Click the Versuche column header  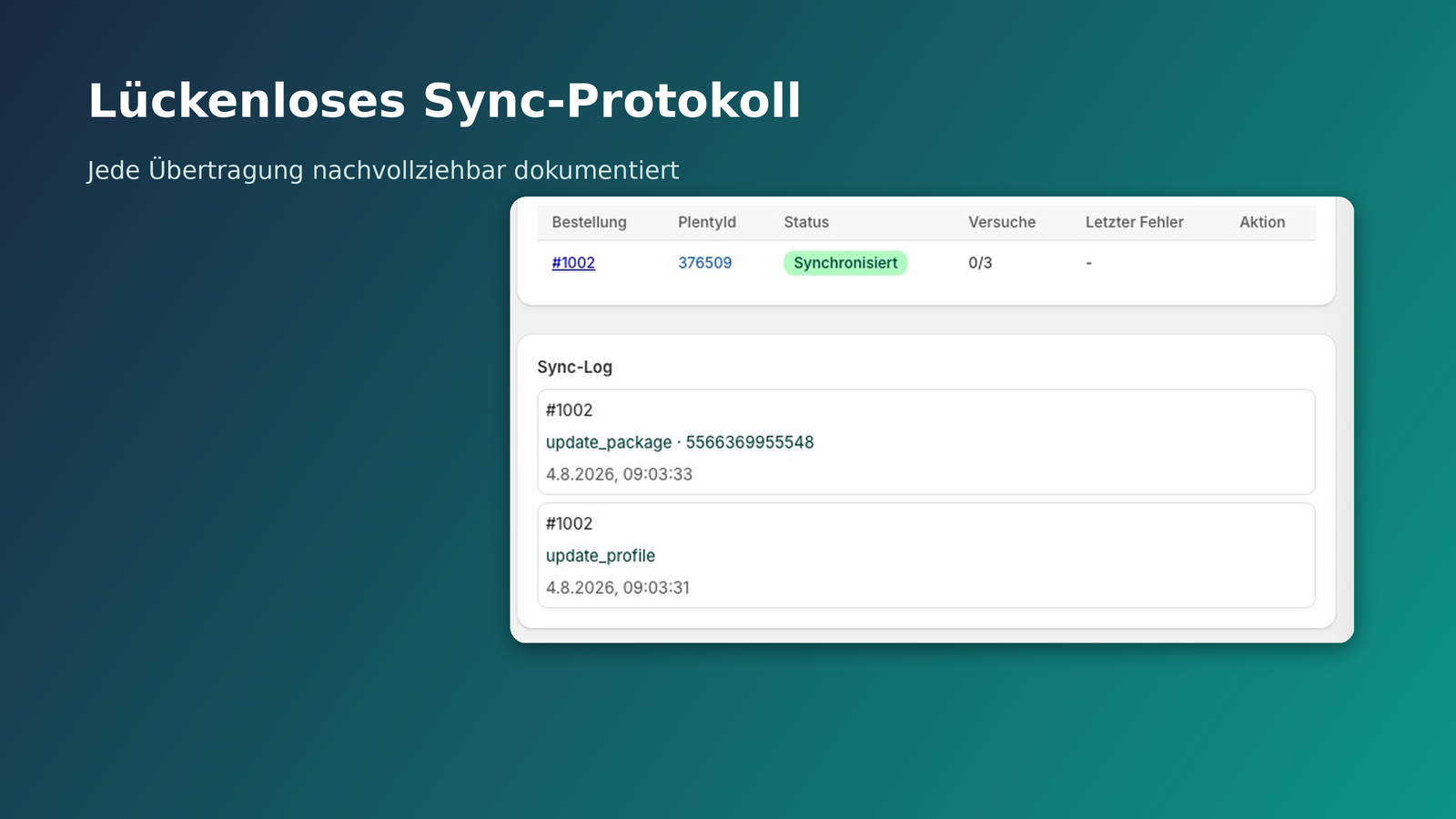1002,222
